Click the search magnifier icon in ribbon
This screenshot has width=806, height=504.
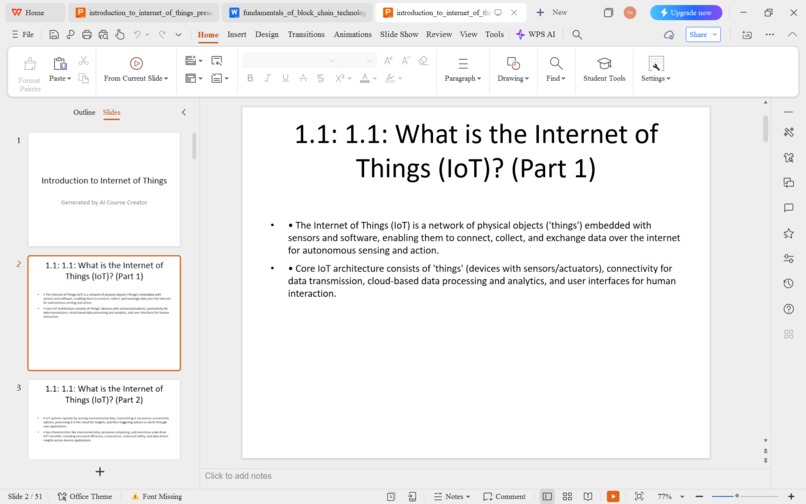point(577,34)
